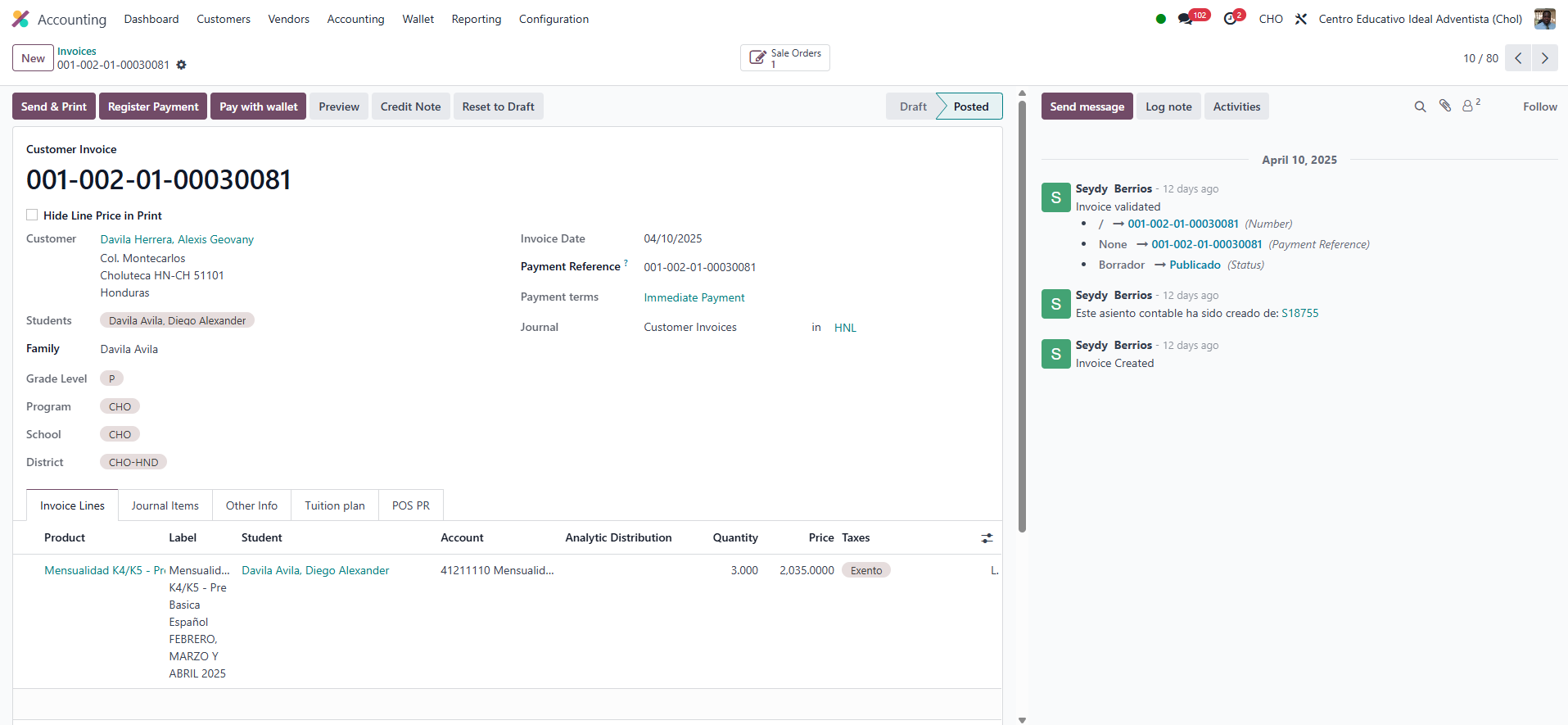Click the Register Payment button
The image size is (1568, 725).
click(x=153, y=106)
